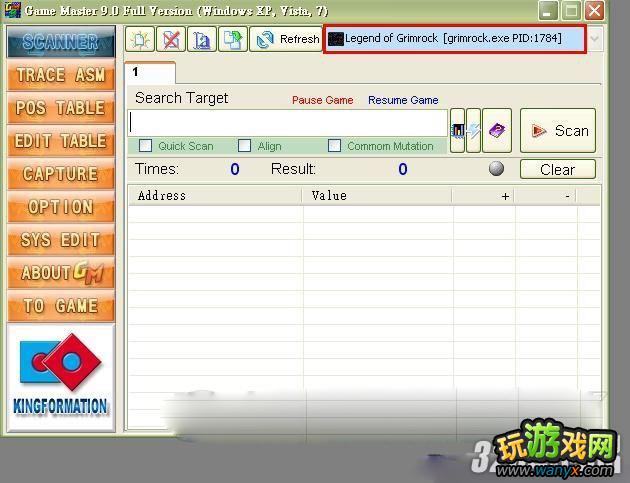Open the purple help book icon
Image resolution: width=630 pixels, height=483 pixels.
click(x=497, y=130)
